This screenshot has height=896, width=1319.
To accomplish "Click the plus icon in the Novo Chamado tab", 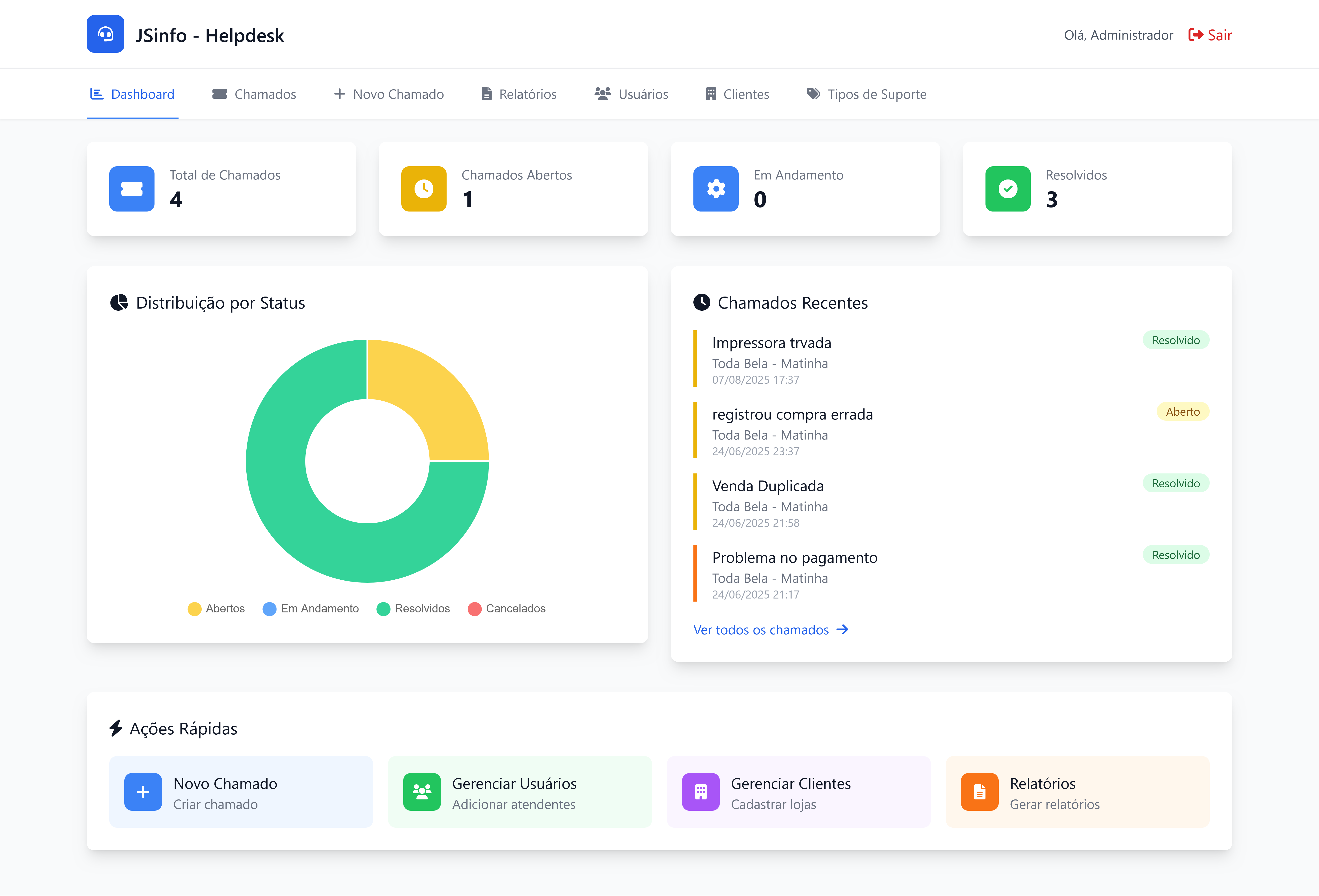I will point(339,94).
